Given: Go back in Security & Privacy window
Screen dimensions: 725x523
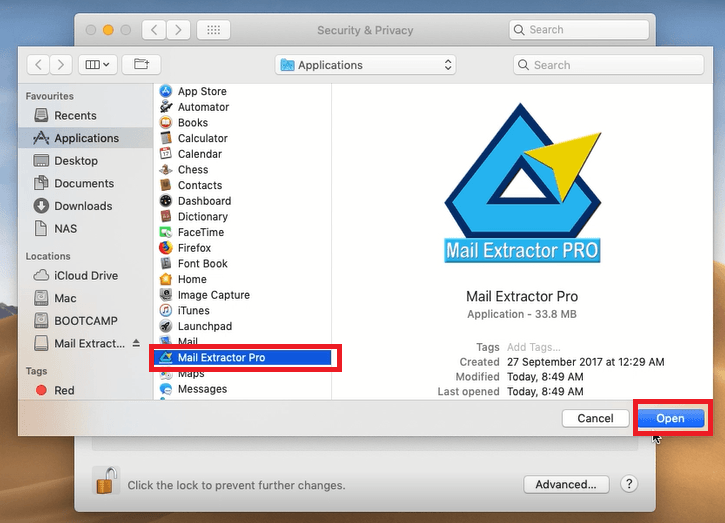Looking at the screenshot, I should [154, 30].
